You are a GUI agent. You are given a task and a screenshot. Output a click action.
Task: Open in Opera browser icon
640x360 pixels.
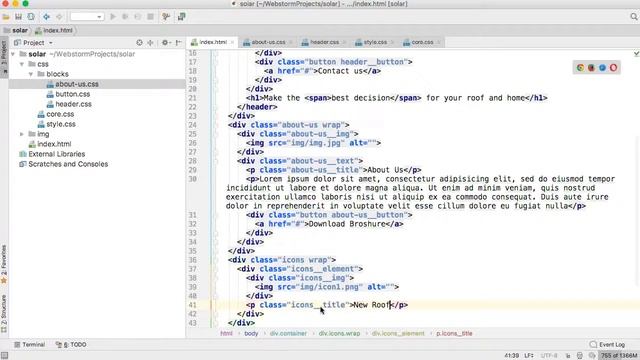pos(613,68)
